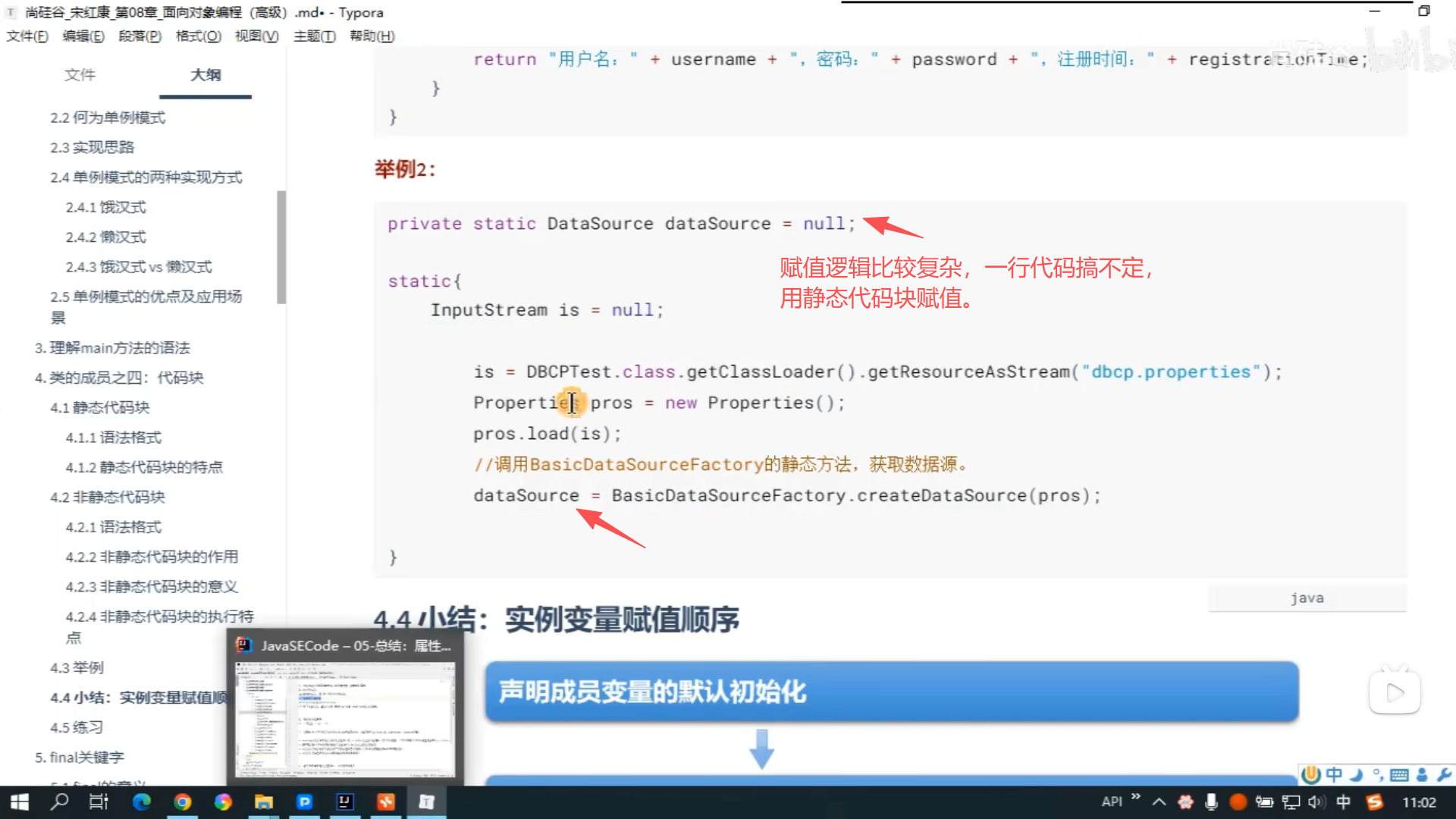Screen dimensions: 1456x819
Task: Toggle Chinese input mode in the tray
Action: click(x=1343, y=802)
